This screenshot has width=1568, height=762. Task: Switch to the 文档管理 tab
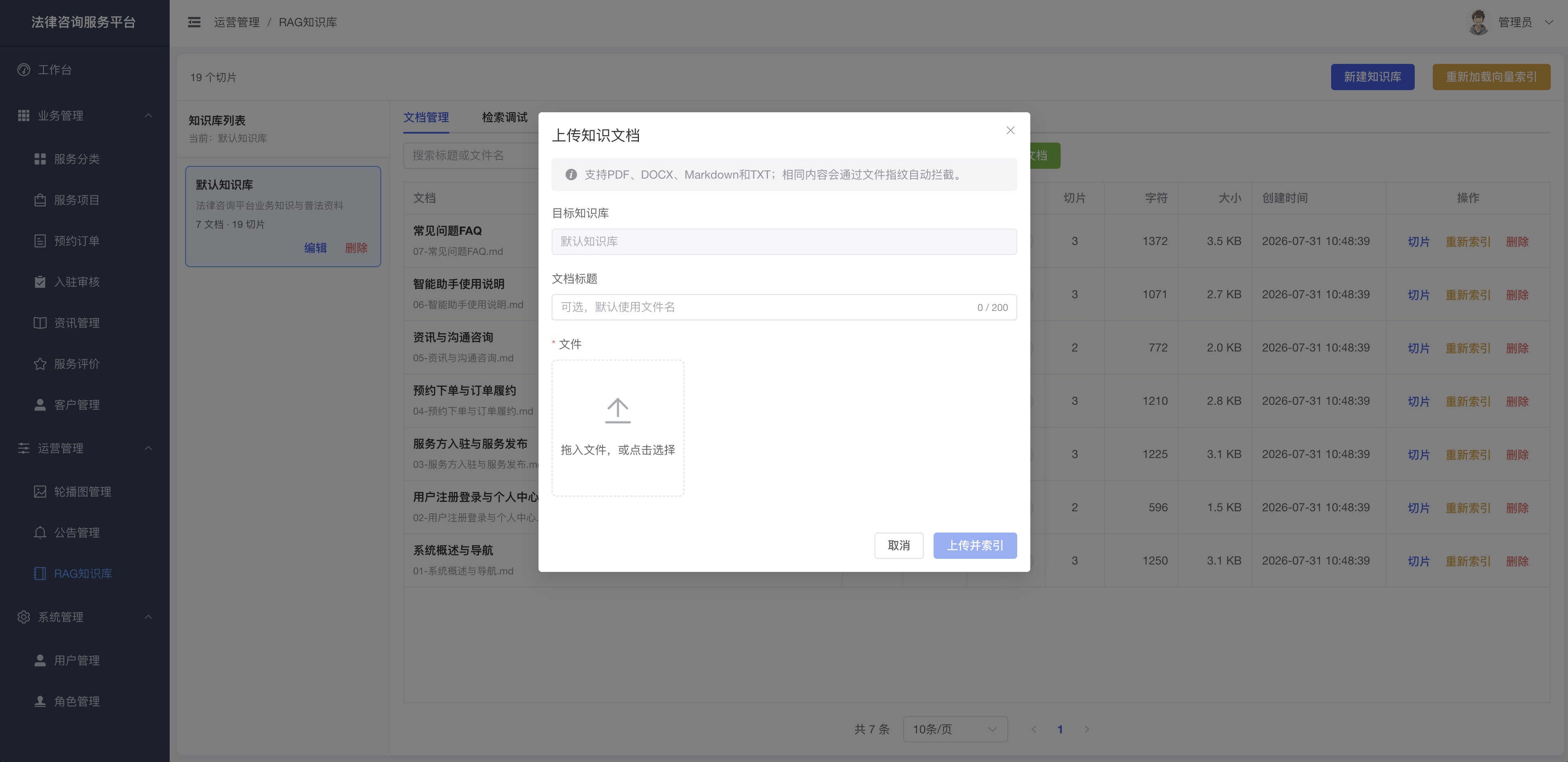coord(426,118)
